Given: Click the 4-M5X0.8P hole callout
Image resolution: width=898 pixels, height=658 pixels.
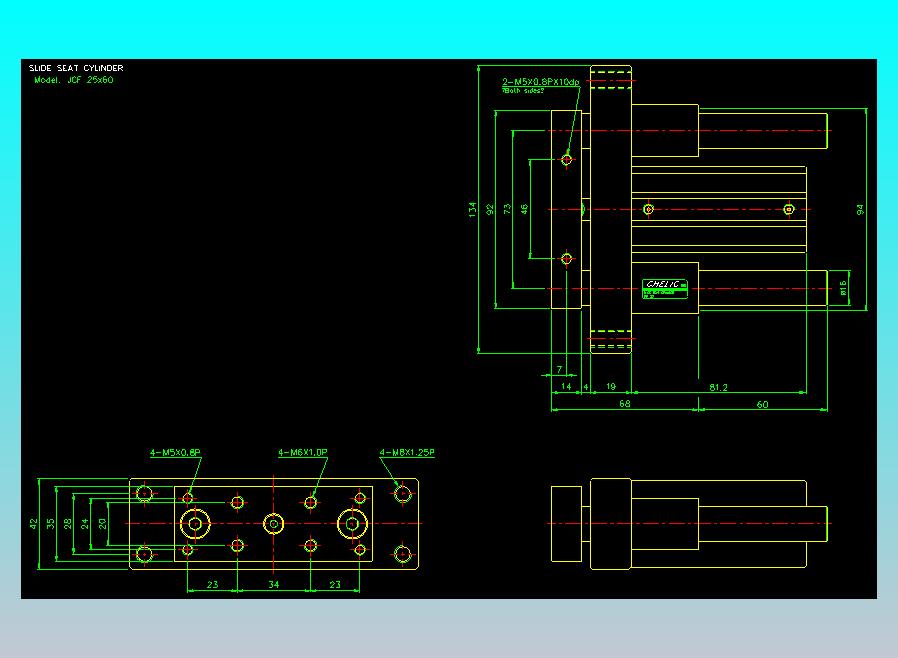Looking at the screenshot, I should pyautogui.click(x=175, y=452).
